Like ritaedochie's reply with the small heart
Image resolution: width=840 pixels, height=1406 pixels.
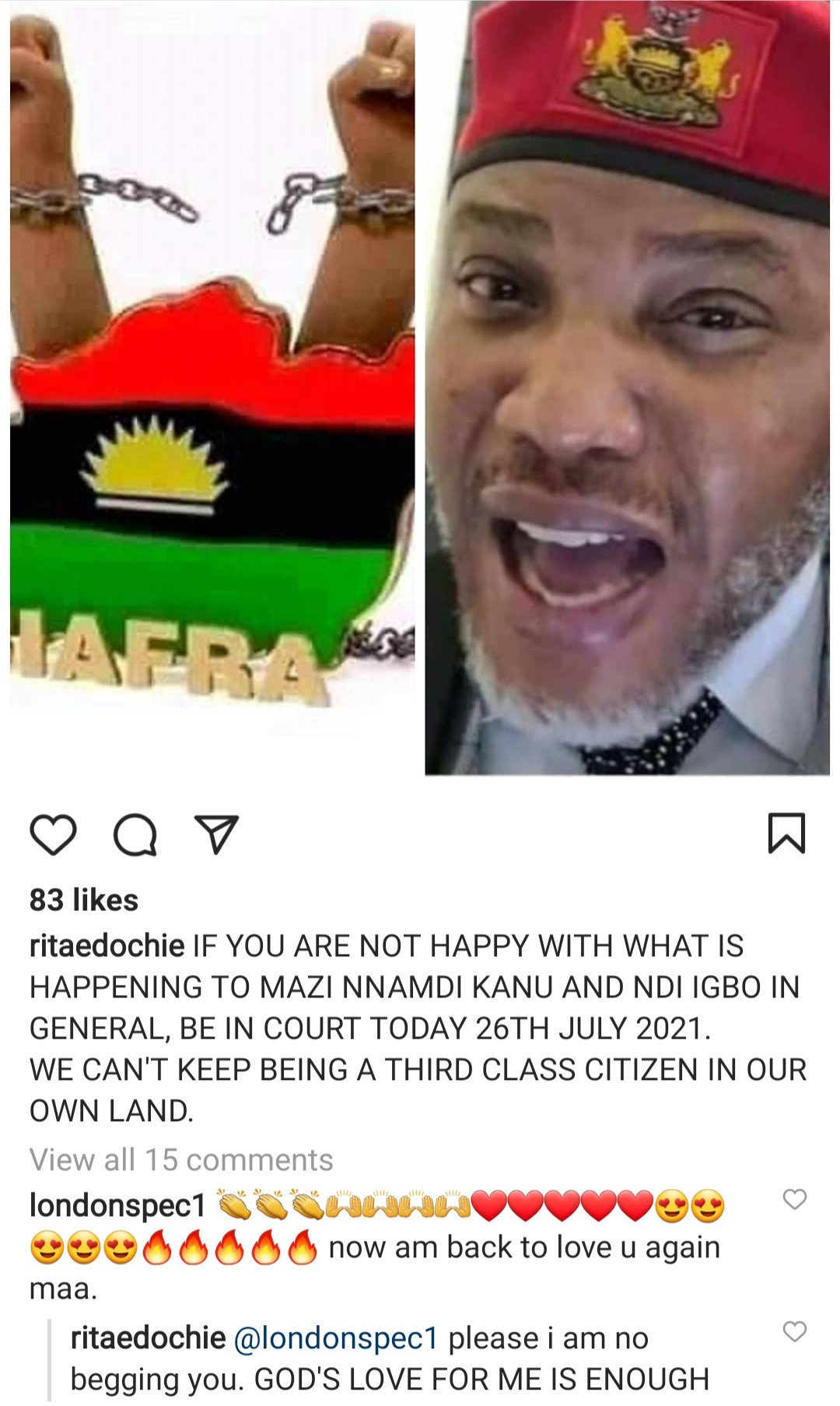(794, 1332)
